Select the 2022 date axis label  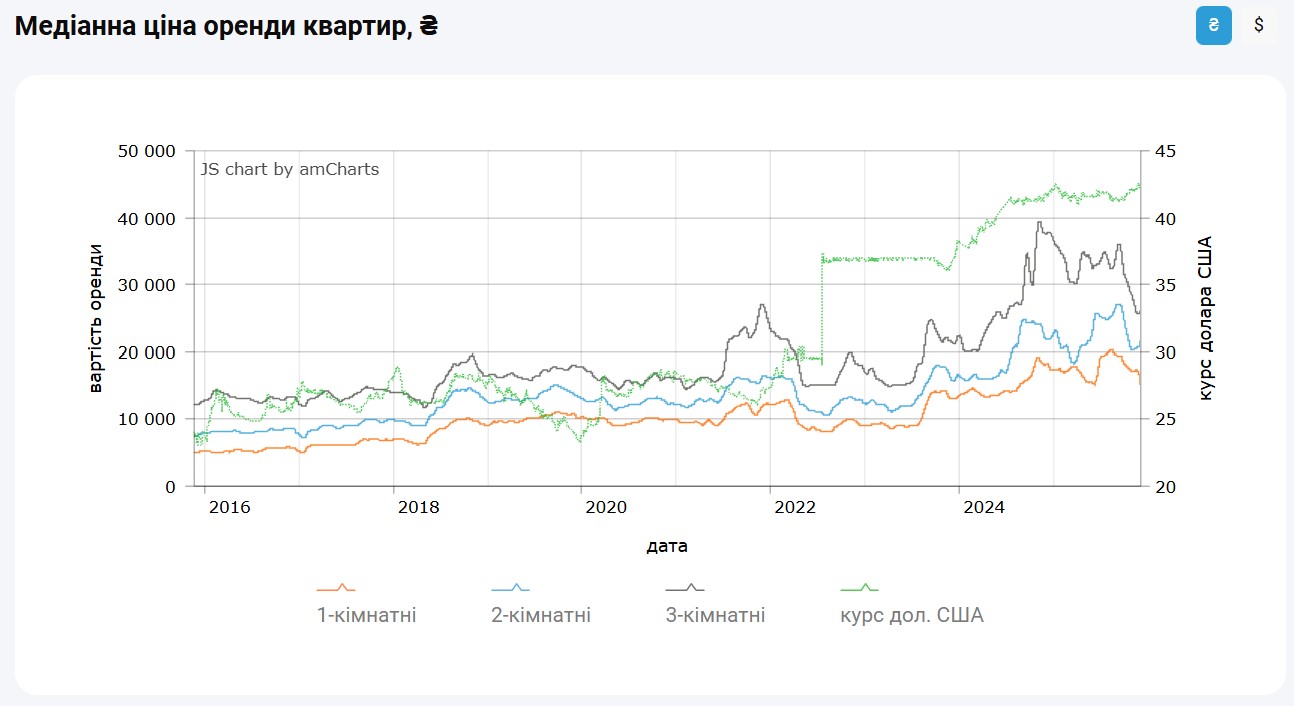(796, 507)
